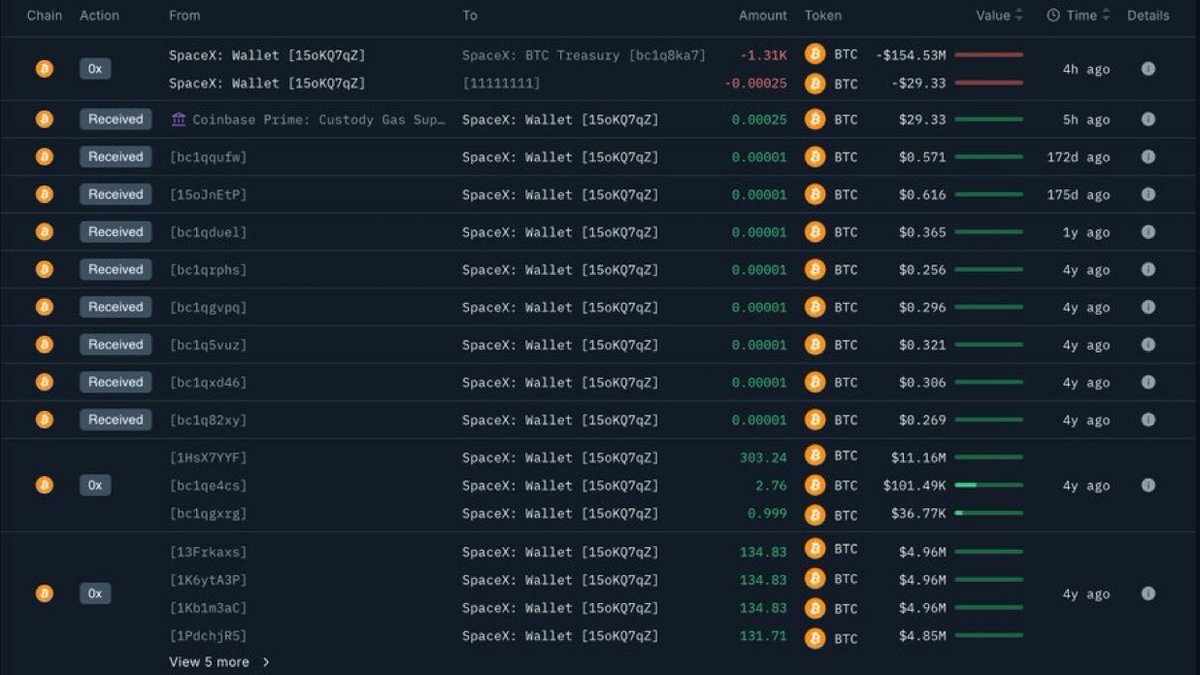
Task: Click Bitcoin chain icon in bc1qqufw row
Action: 44,157
